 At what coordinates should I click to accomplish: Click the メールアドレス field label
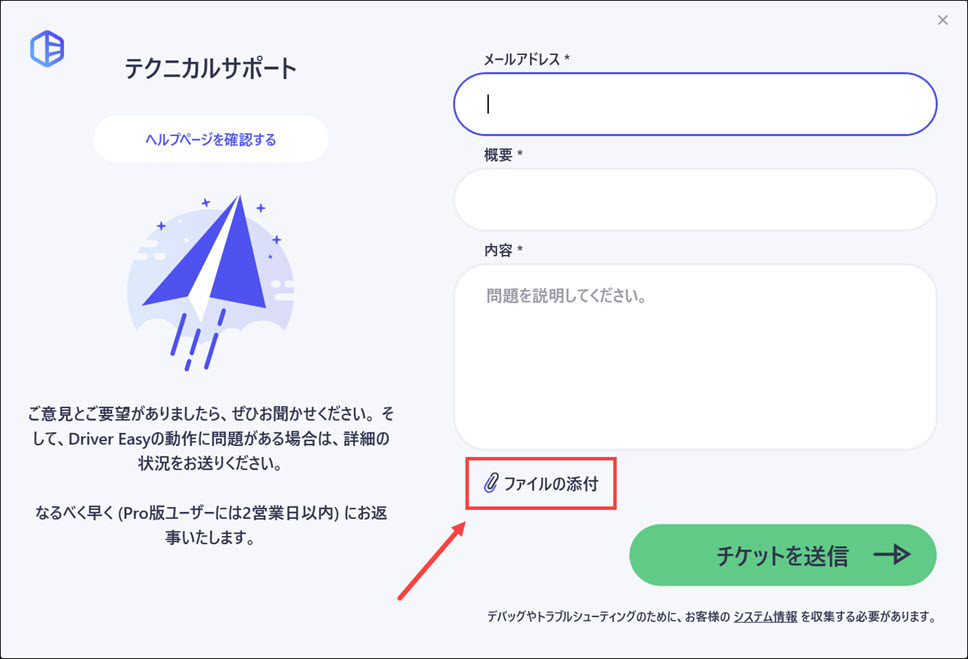[526, 60]
